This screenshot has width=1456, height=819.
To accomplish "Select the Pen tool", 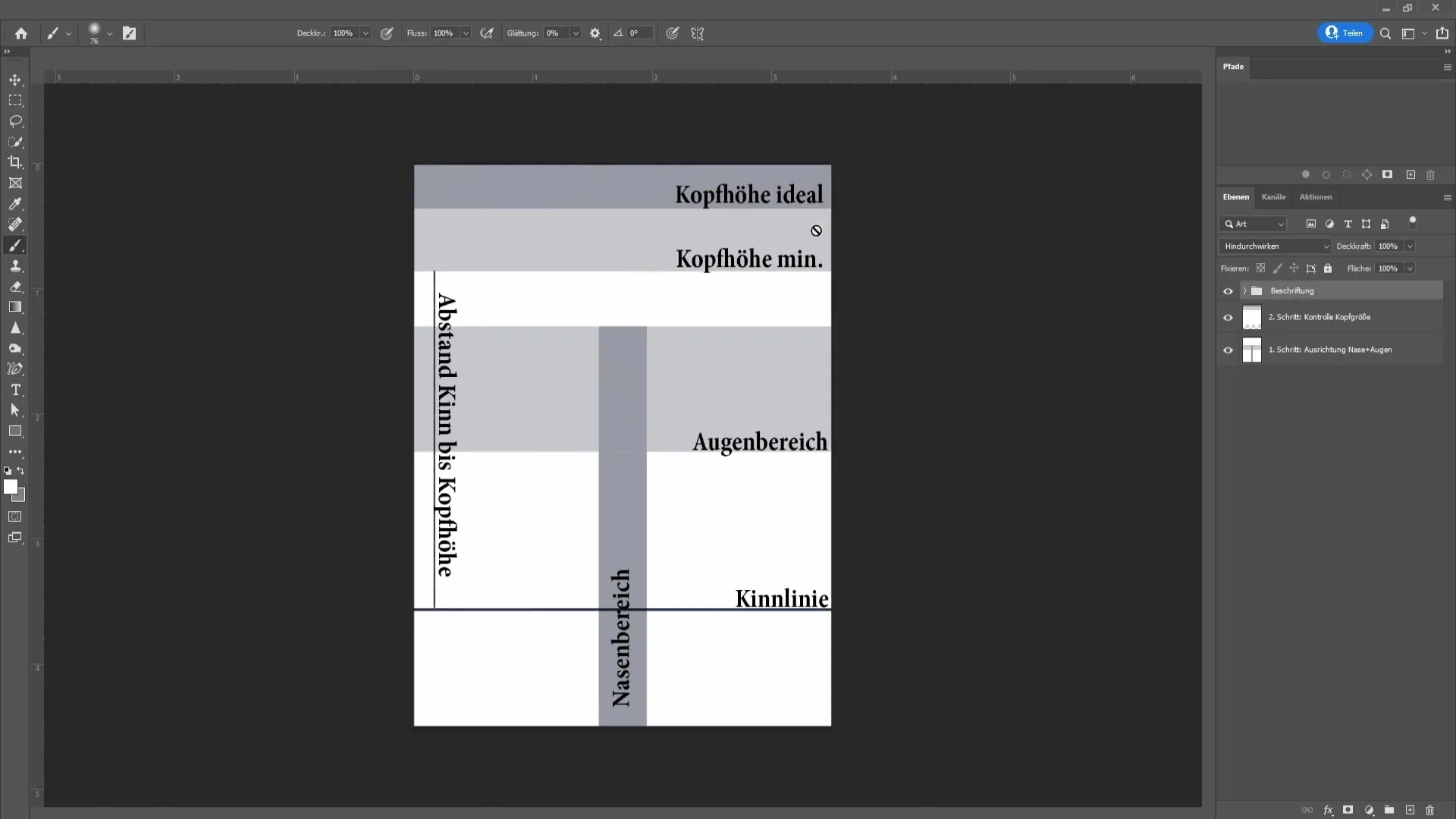I will (x=15, y=369).
